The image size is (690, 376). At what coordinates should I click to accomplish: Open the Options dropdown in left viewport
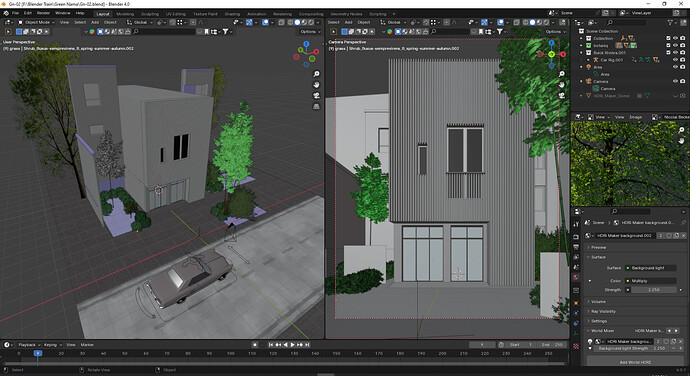coord(309,32)
